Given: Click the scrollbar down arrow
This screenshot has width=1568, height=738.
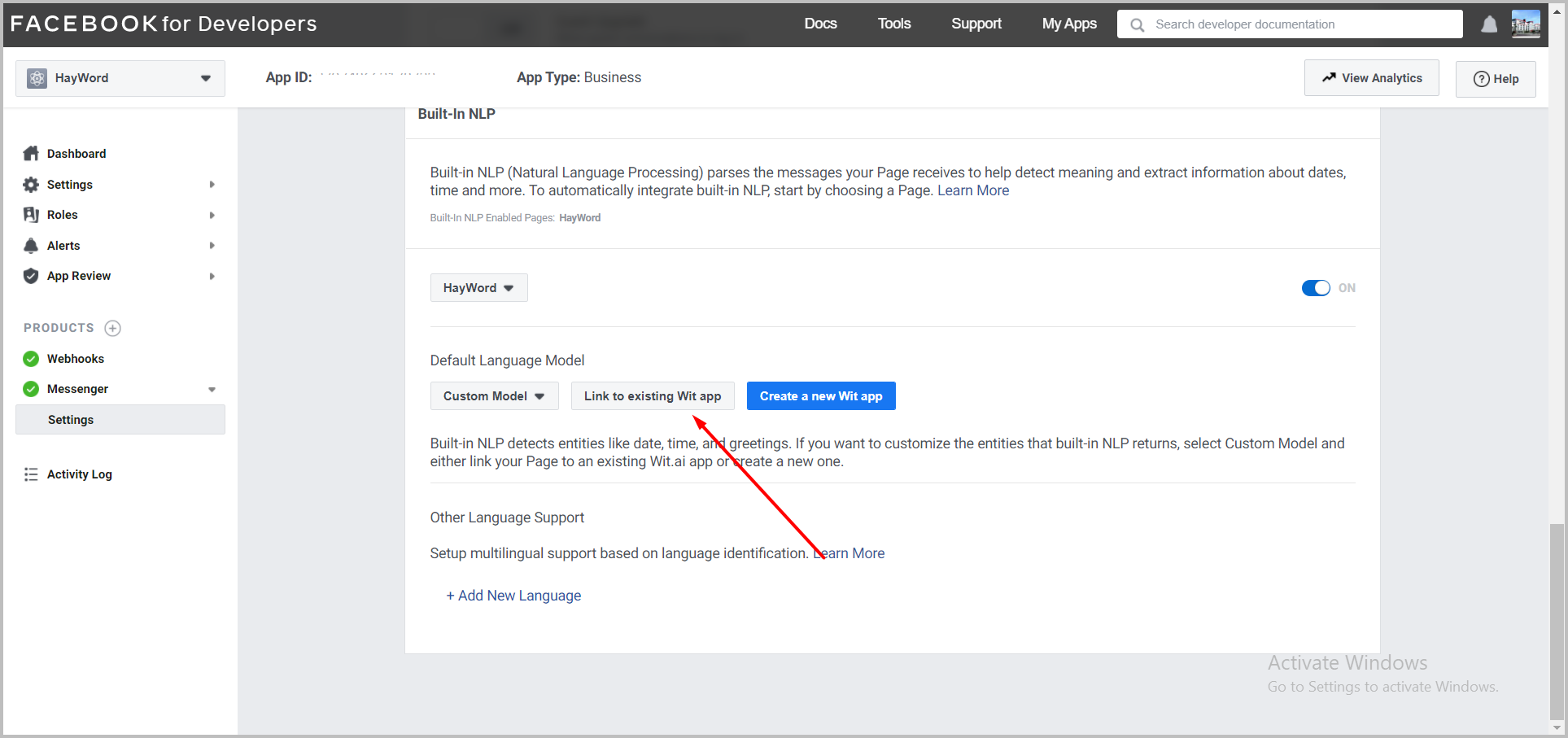Looking at the screenshot, I should (x=1557, y=728).
